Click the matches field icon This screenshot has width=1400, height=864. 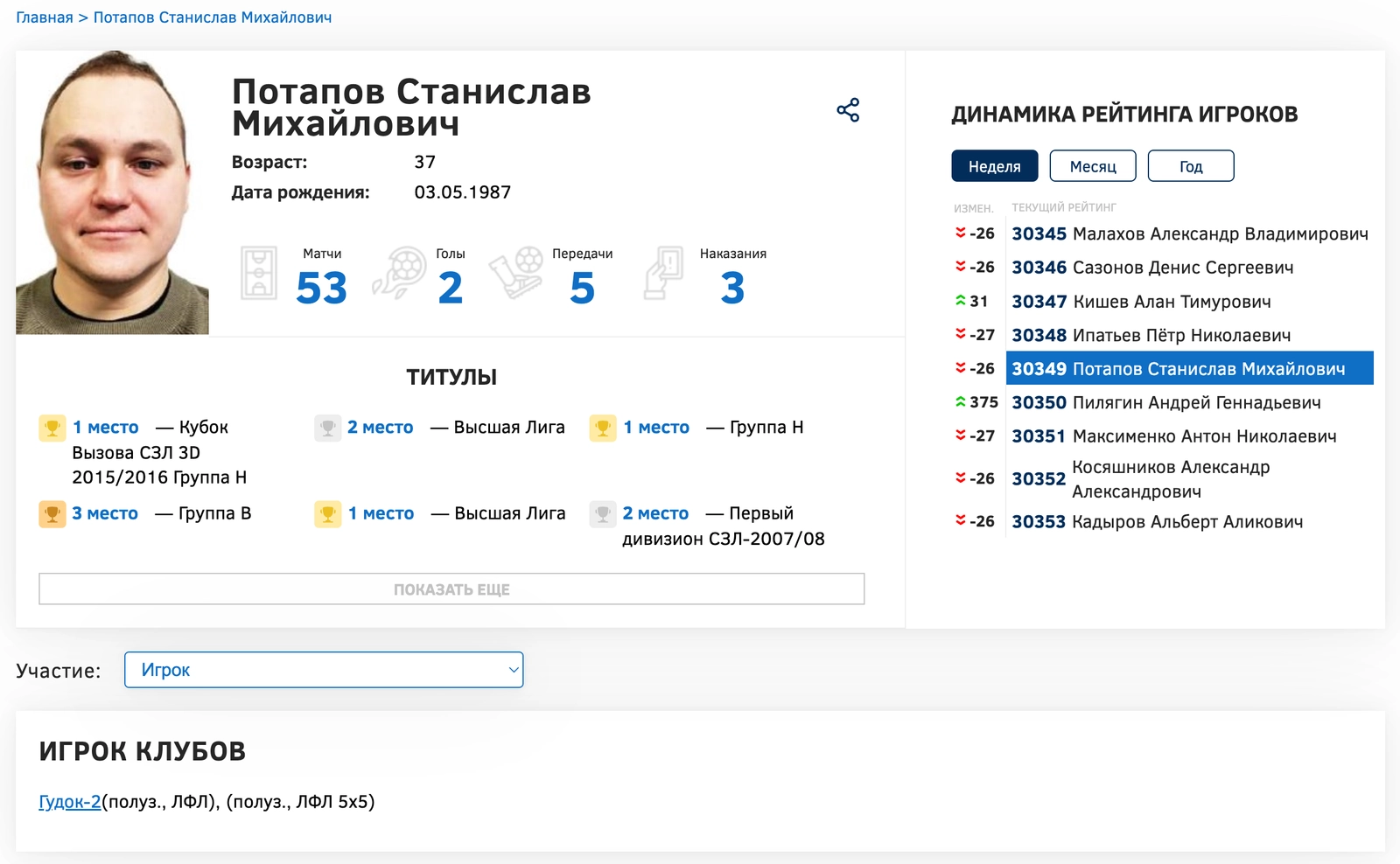tap(259, 273)
